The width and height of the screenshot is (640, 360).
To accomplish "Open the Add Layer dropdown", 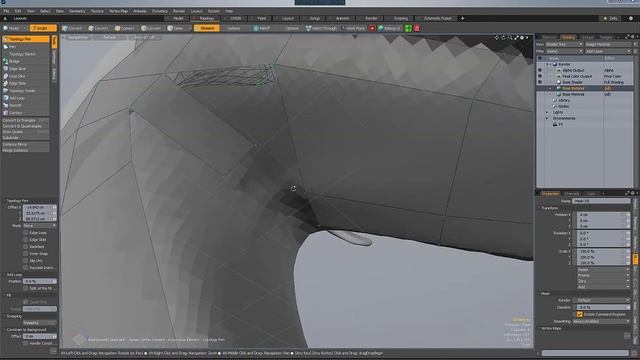I will 608,51.
